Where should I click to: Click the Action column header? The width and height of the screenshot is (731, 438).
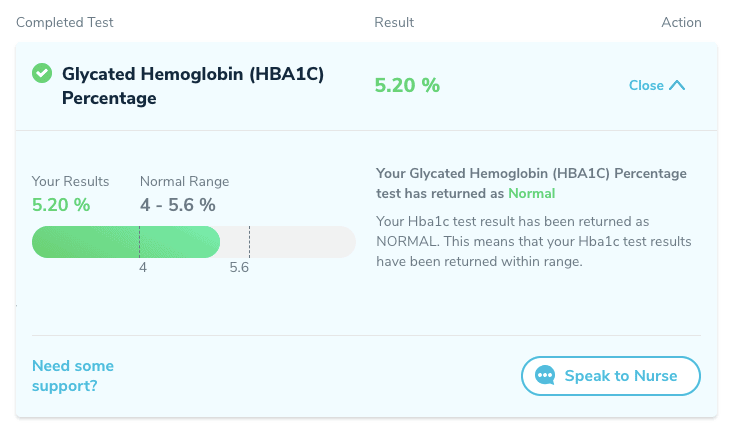click(x=681, y=22)
